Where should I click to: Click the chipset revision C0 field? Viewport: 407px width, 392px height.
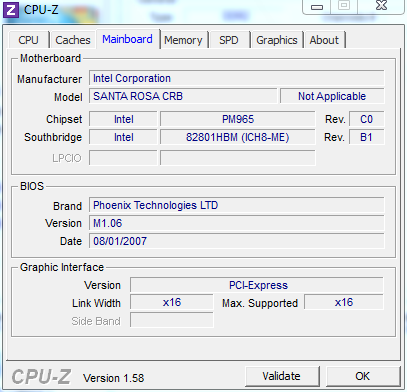[366, 119]
